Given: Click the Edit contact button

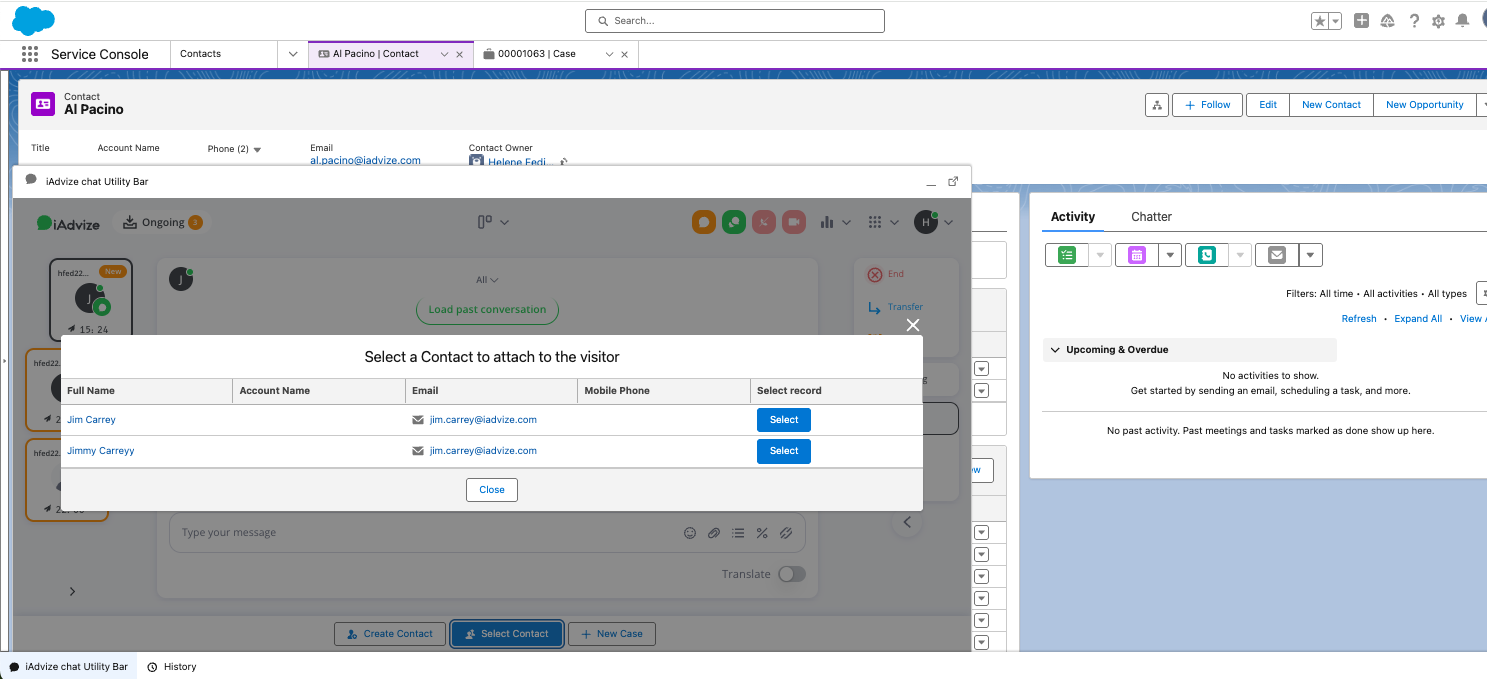Looking at the screenshot, I should (x=1268, y=105).
